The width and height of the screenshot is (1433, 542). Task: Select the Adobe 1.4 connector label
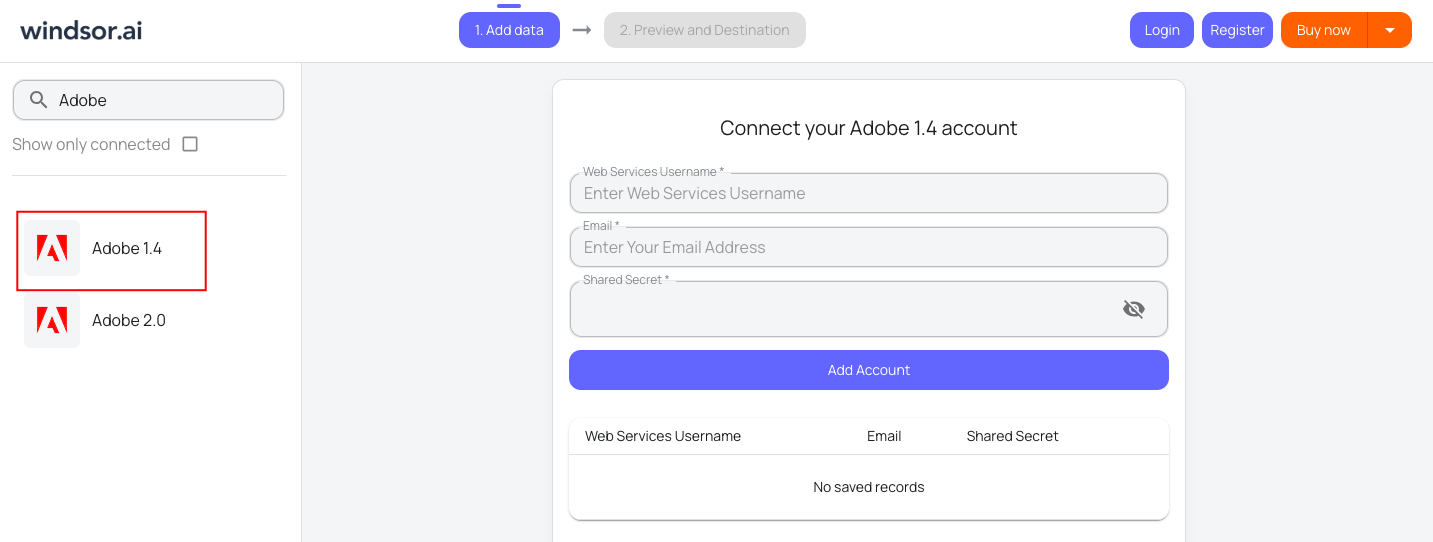(127, 248)
